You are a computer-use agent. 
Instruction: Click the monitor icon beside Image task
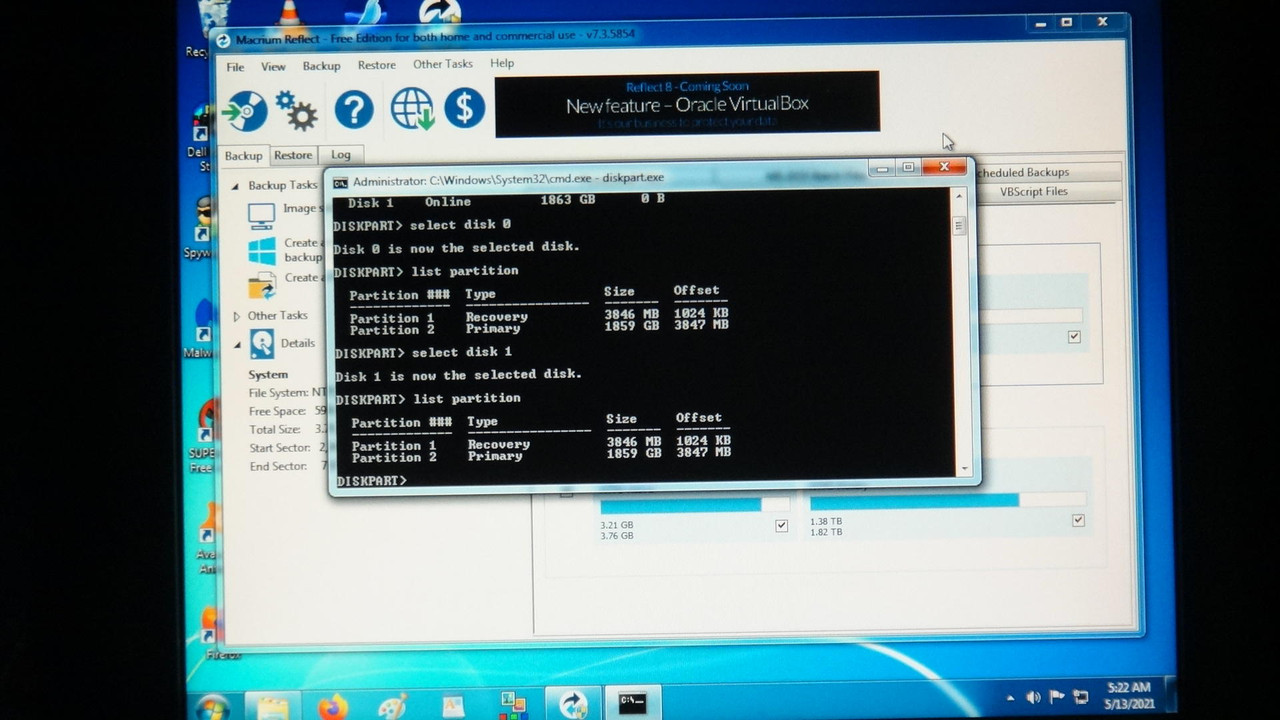coord(261,215)
